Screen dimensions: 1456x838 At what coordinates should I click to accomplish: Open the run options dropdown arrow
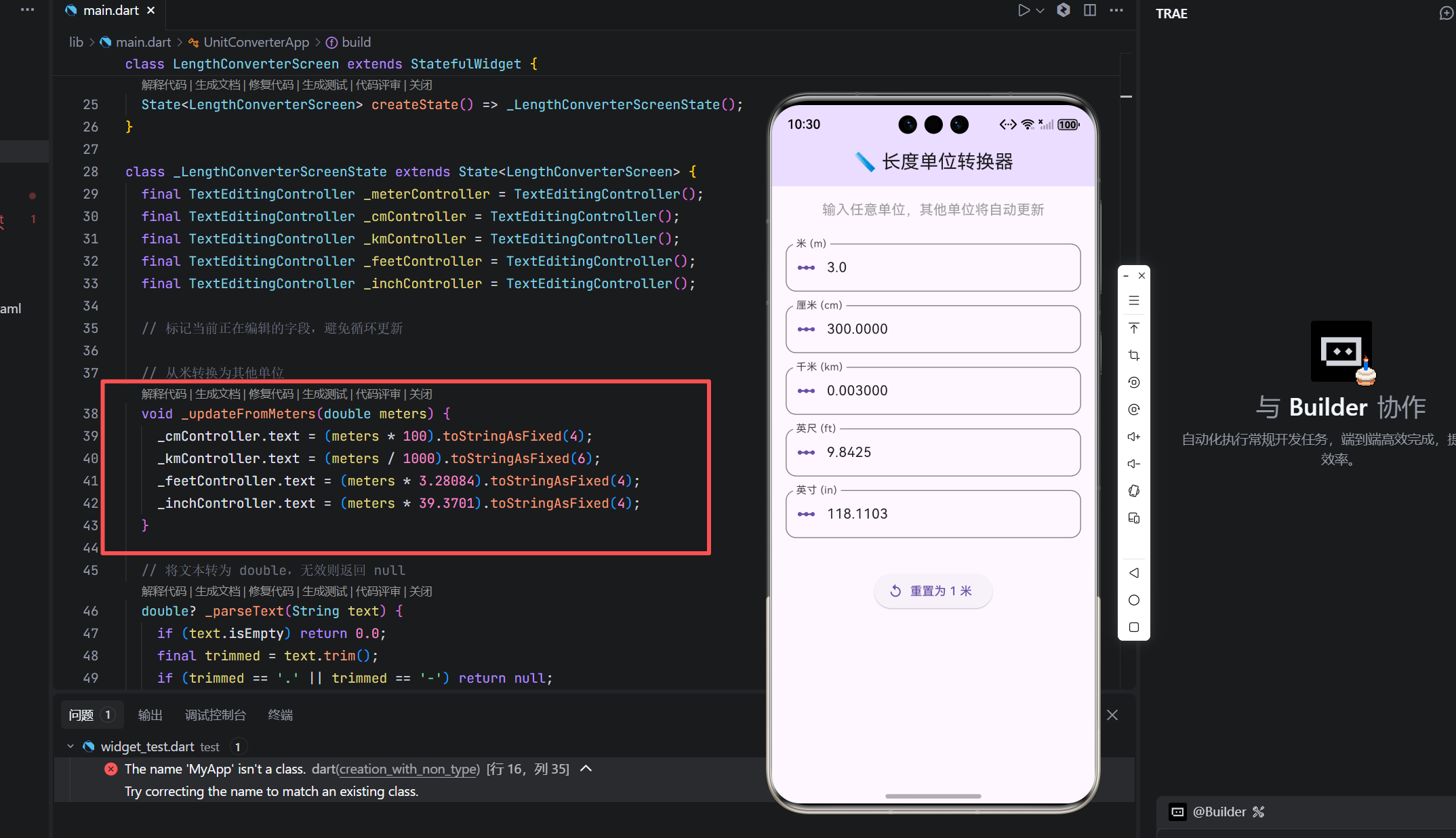1040,10
